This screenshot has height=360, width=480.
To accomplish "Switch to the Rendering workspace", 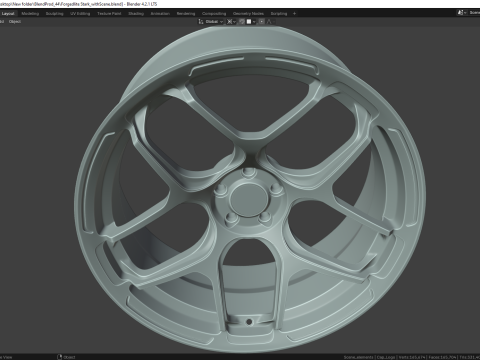I will pyautogui.click(x=186, y=14).
